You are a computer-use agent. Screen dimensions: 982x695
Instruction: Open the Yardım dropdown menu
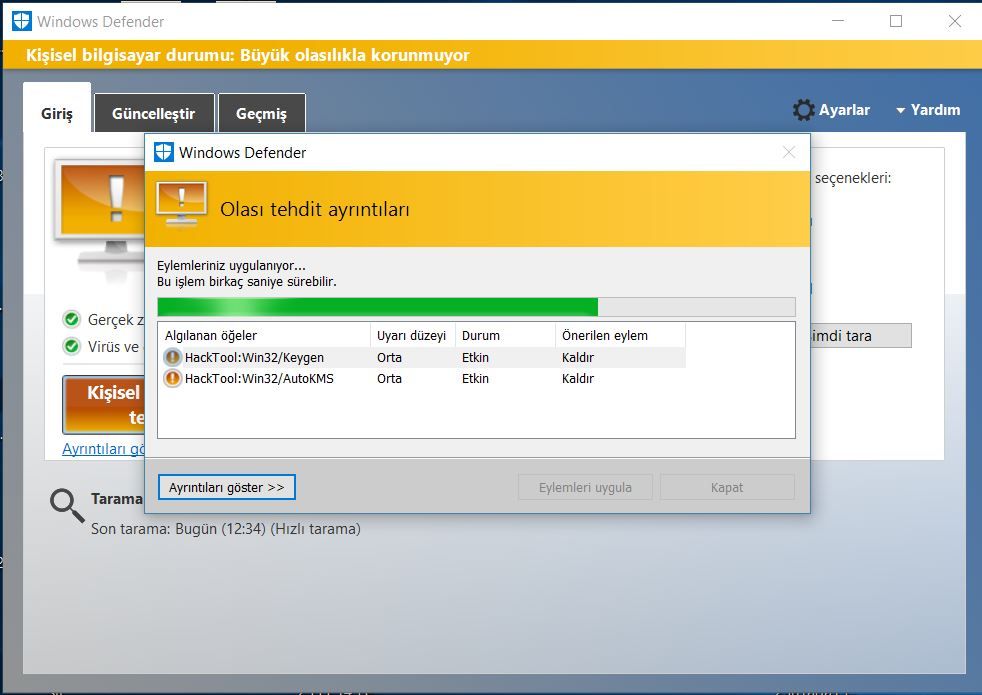[x=928, y=110]
